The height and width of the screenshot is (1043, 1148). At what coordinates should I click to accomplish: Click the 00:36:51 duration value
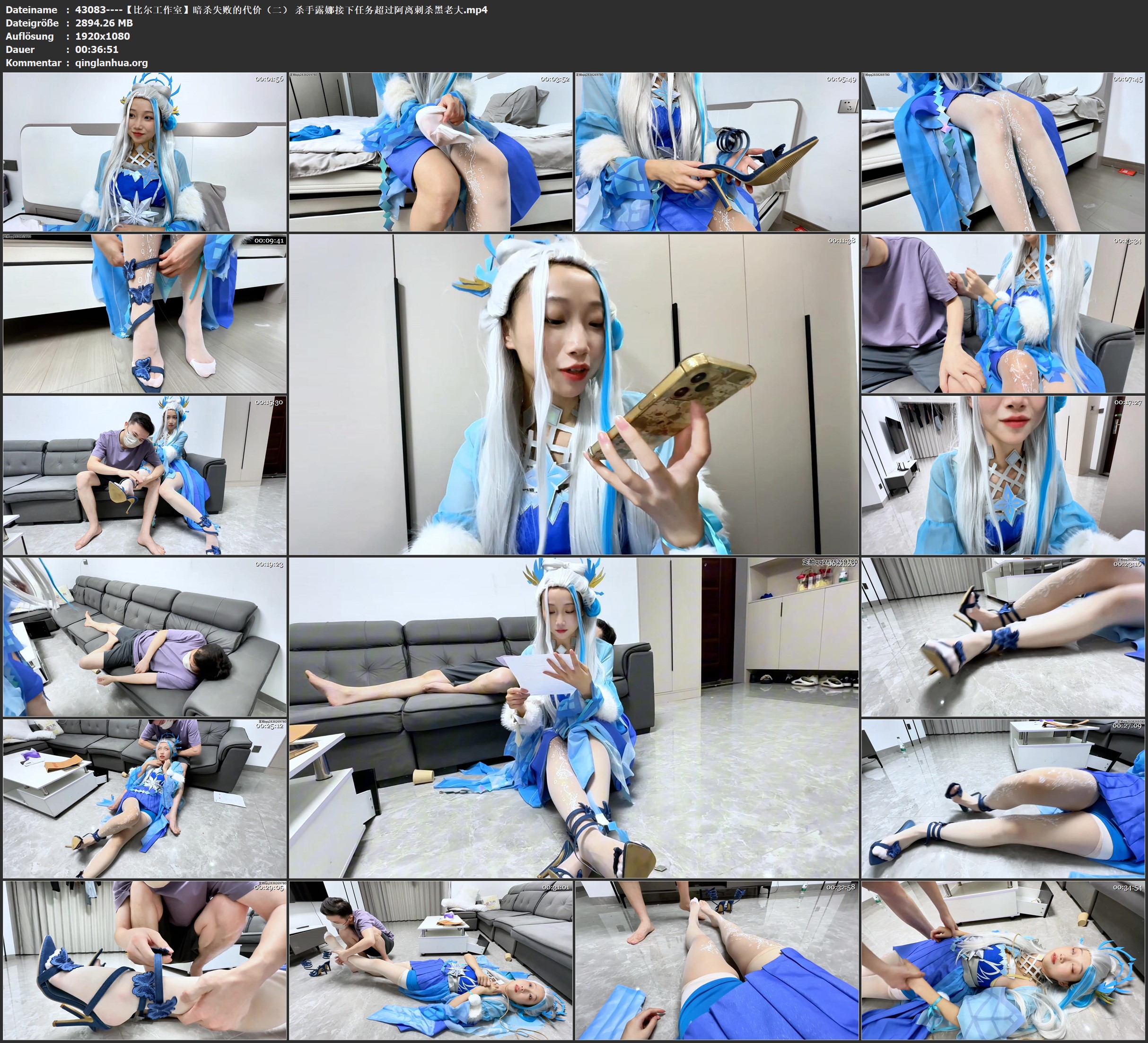(97, 50)
